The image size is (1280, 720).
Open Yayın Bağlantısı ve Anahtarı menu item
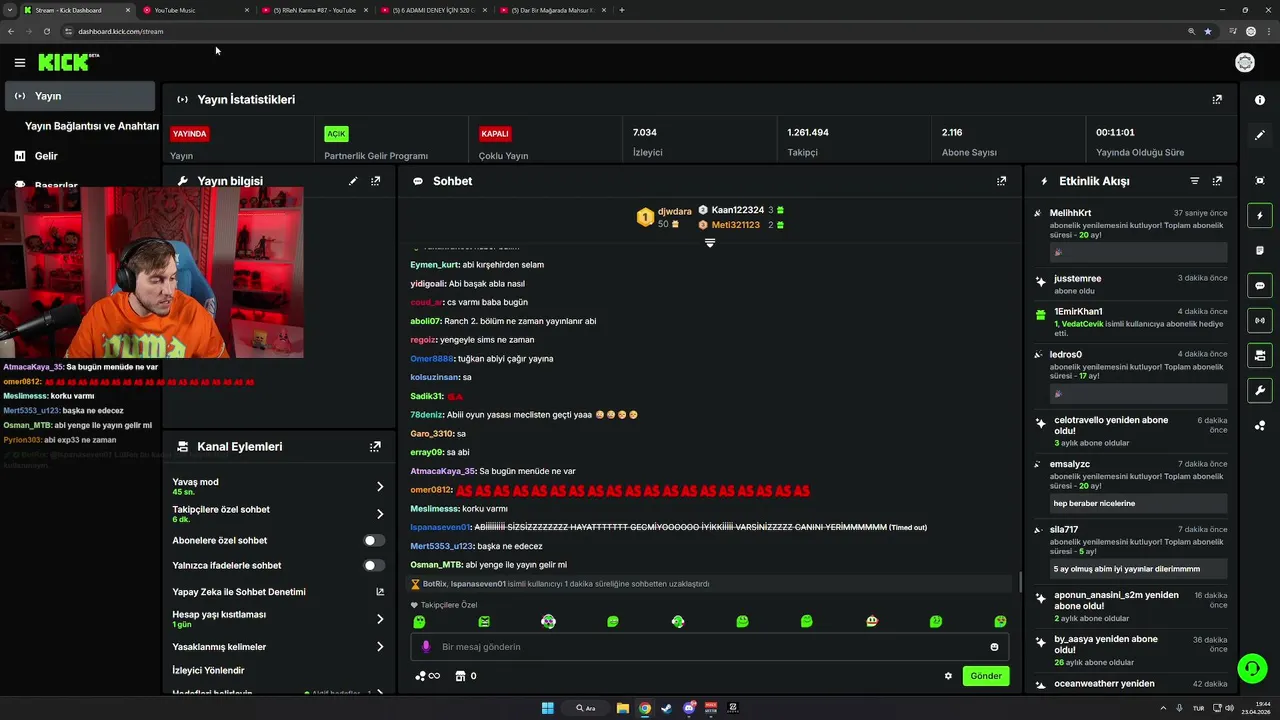tap(91, 126)
